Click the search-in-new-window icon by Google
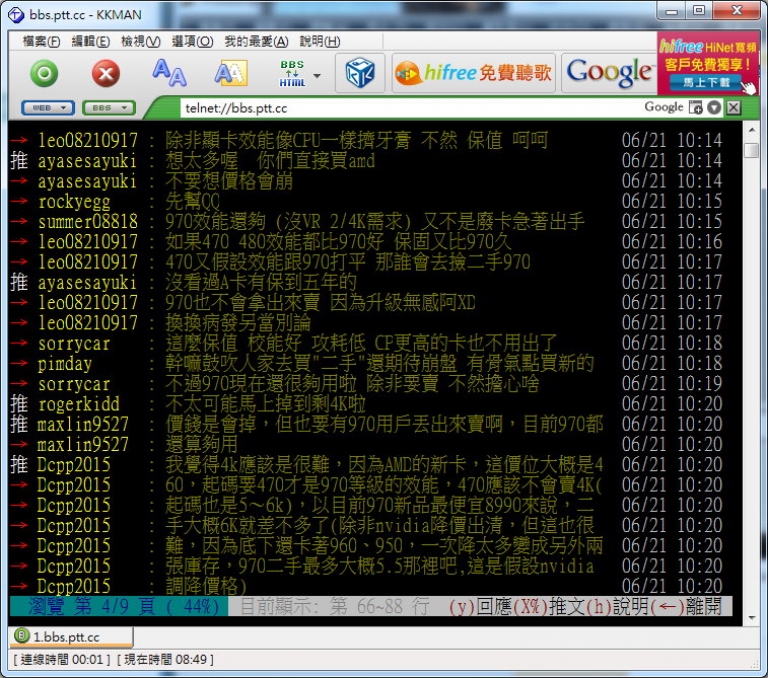 tap(696, 107)
